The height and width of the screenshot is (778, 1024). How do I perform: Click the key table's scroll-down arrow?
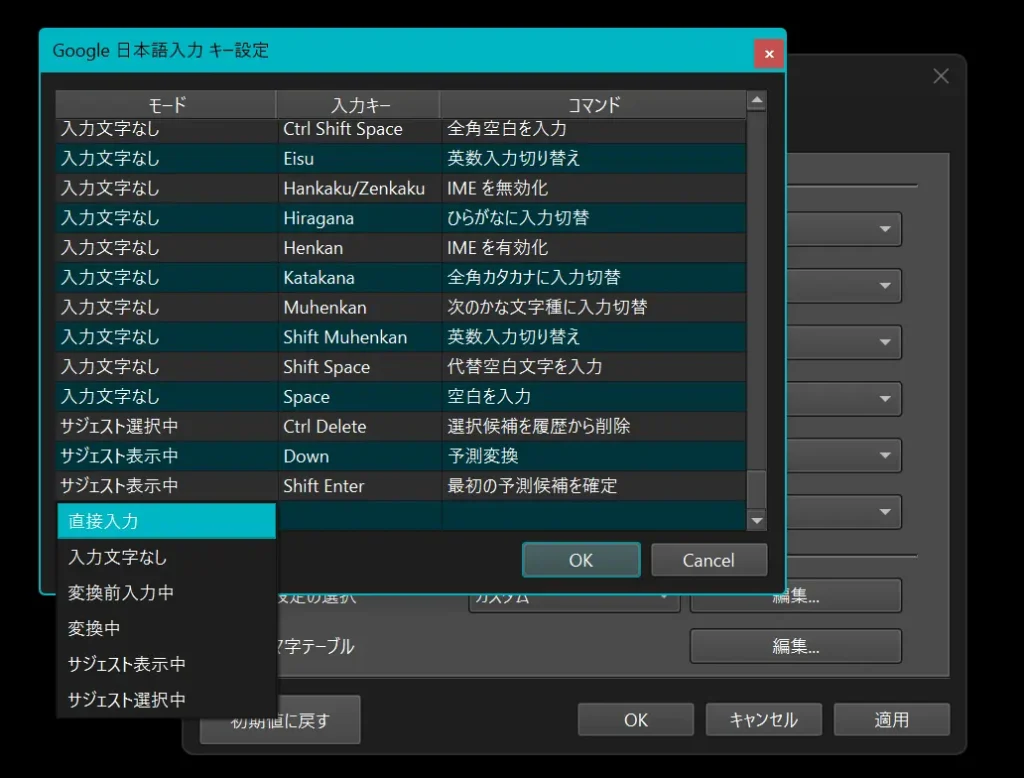coord(756,520)
